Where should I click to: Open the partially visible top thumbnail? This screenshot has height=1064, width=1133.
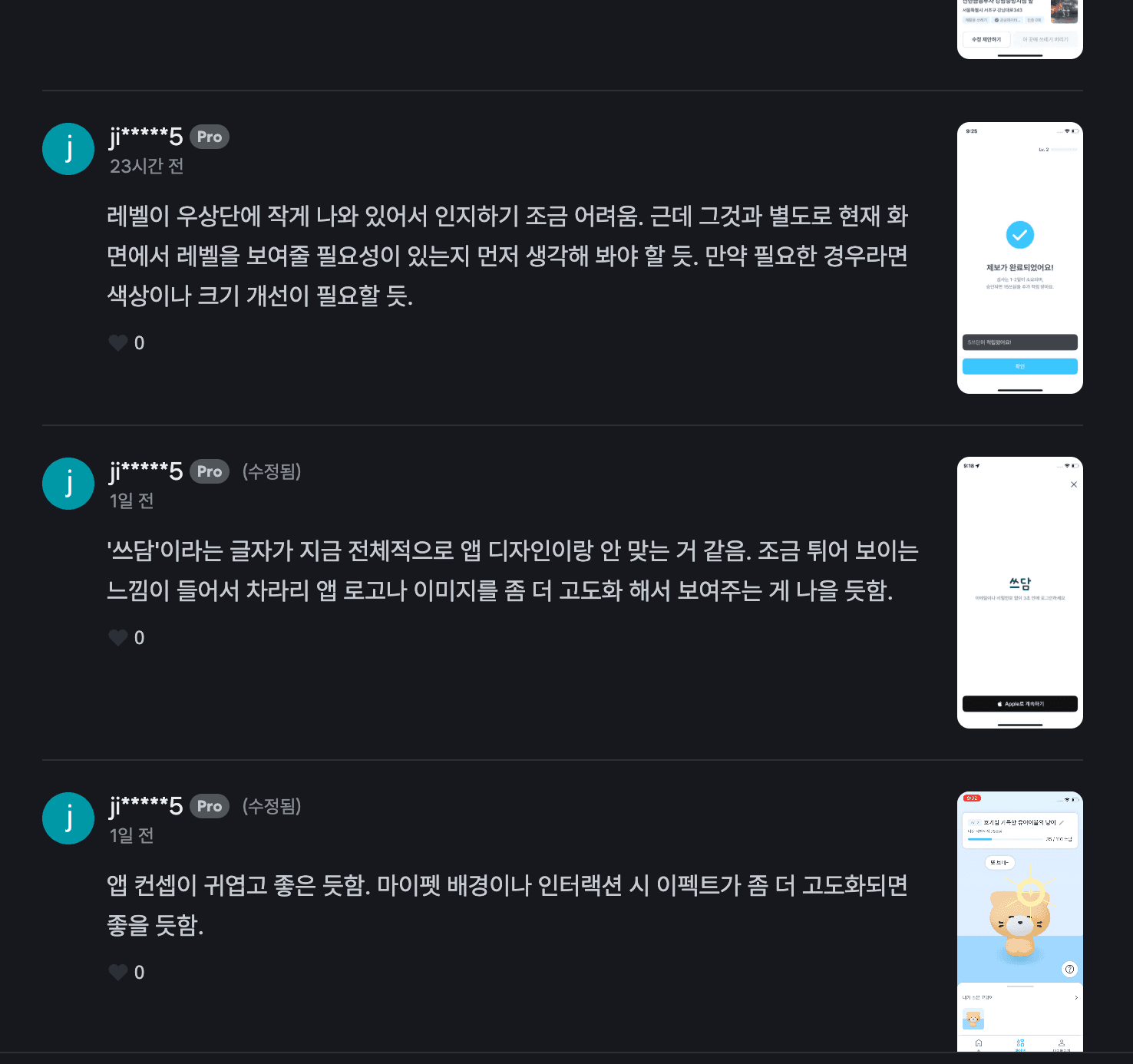pos(1020,29)
